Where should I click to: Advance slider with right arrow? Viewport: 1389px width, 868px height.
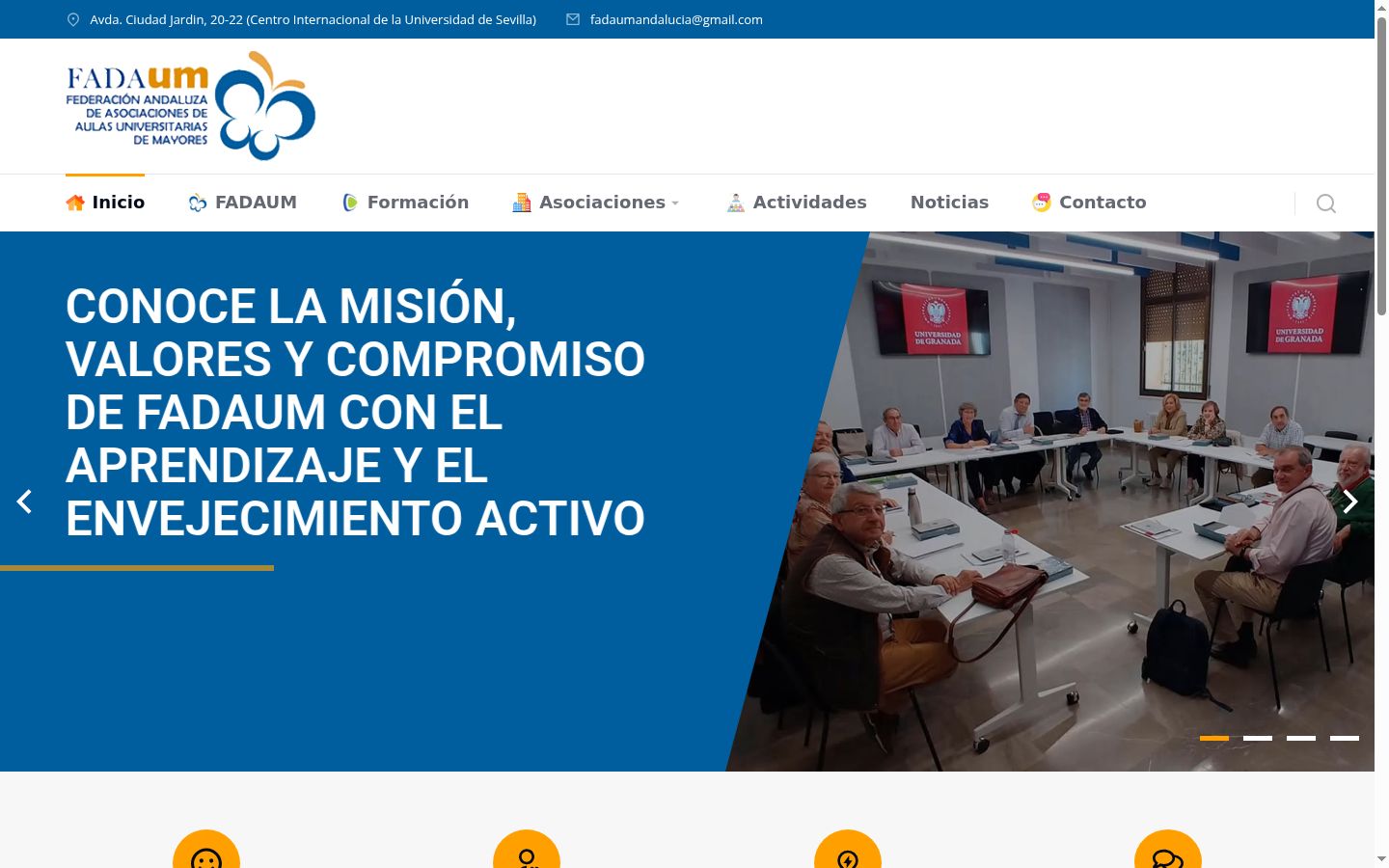(1350, 502)
